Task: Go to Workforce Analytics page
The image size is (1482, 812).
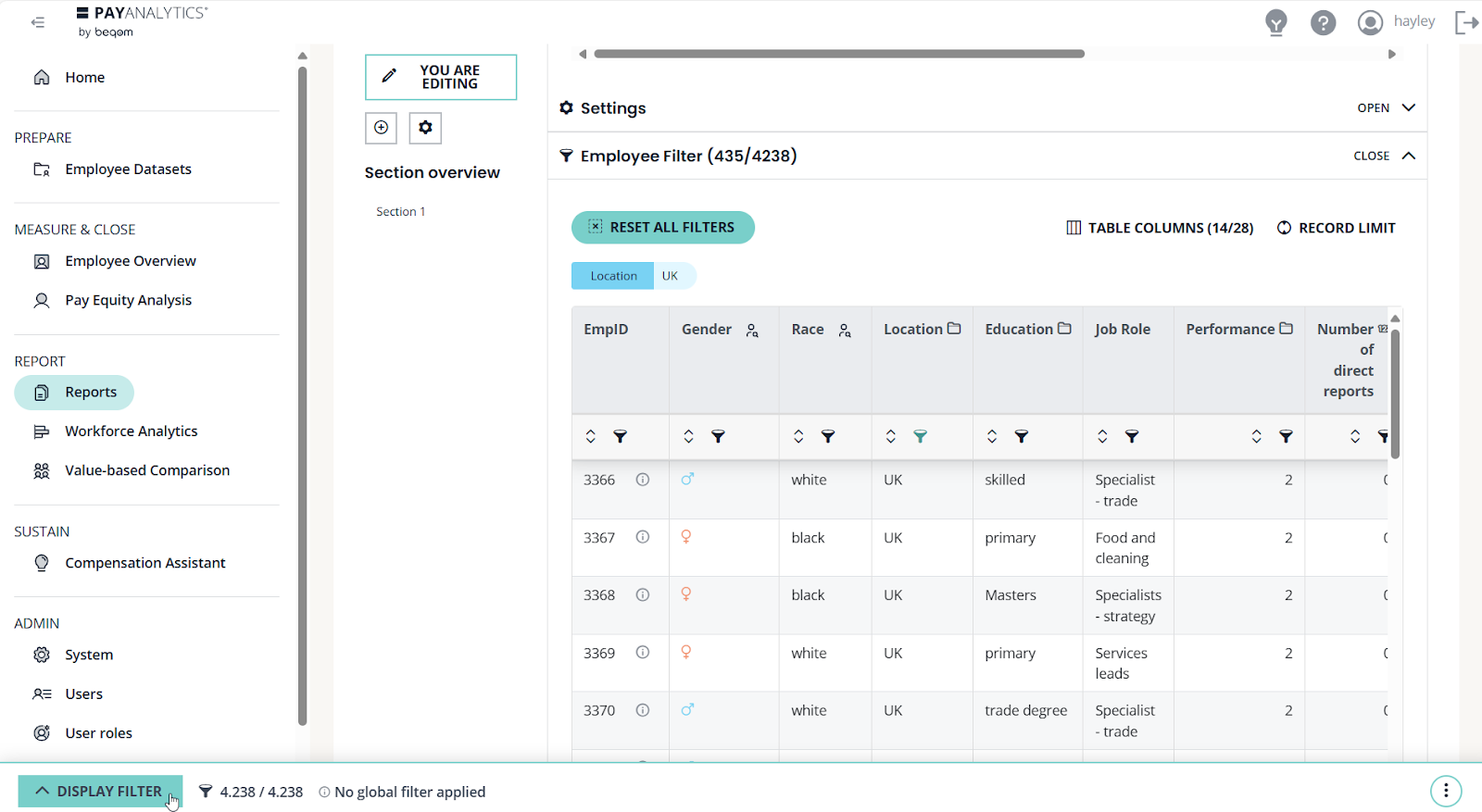Action: (x=131, y=431)
